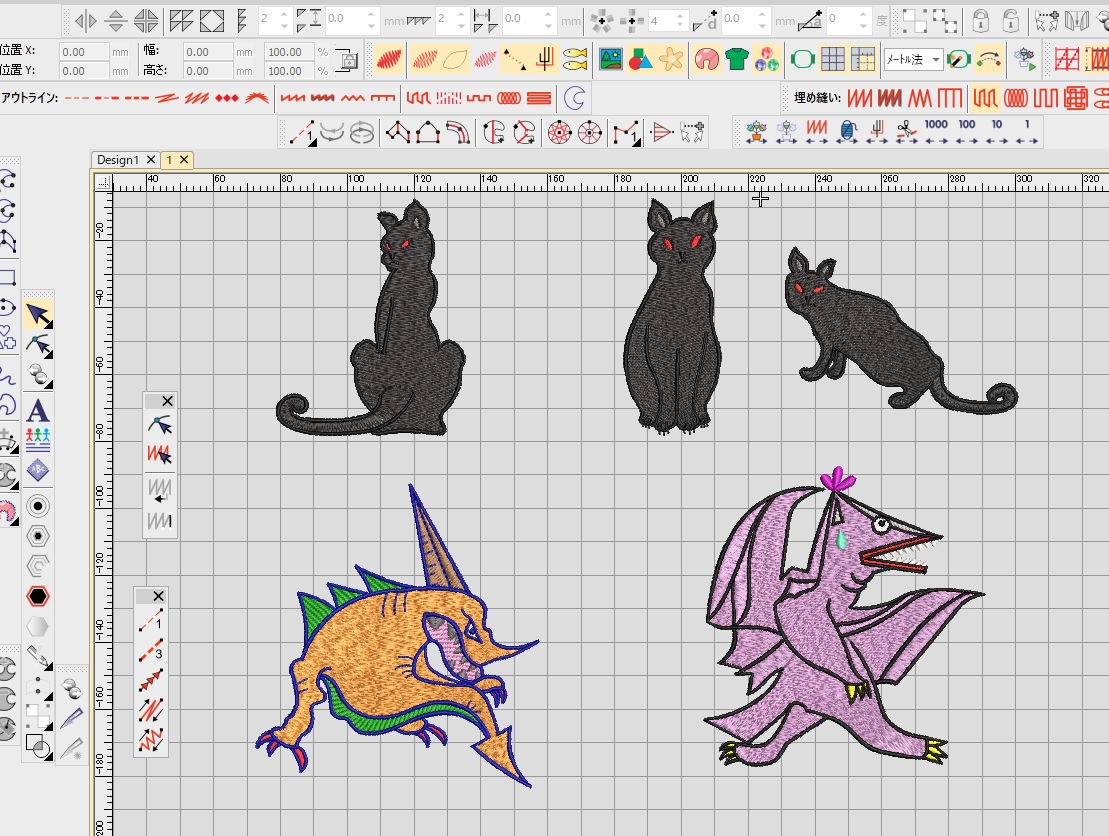Travel by 1 stitch
The height and width of the screenshot is (836, 1109).
click(1026, 132)
